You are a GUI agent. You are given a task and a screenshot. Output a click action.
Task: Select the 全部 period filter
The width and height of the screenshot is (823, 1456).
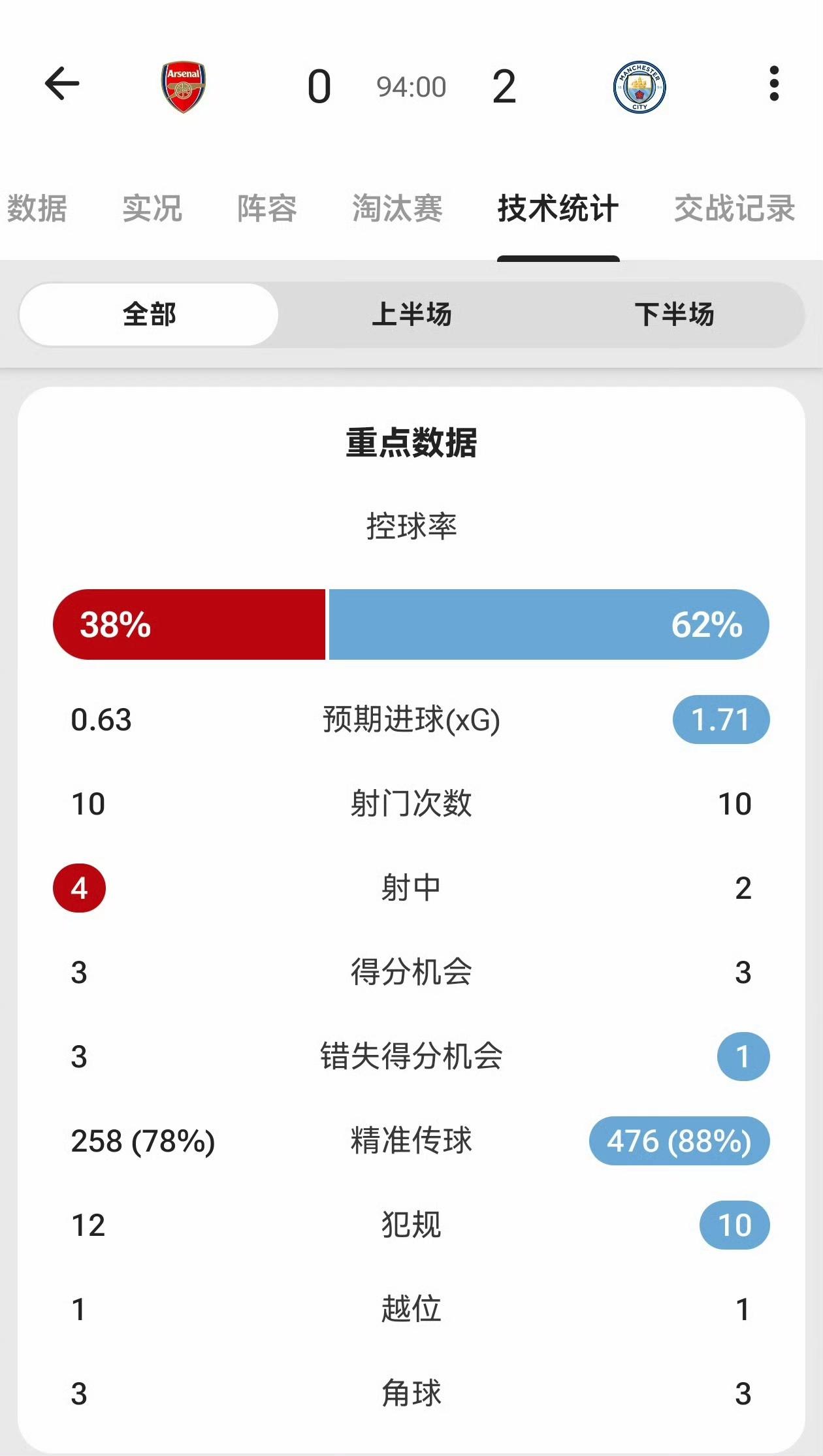150,314
